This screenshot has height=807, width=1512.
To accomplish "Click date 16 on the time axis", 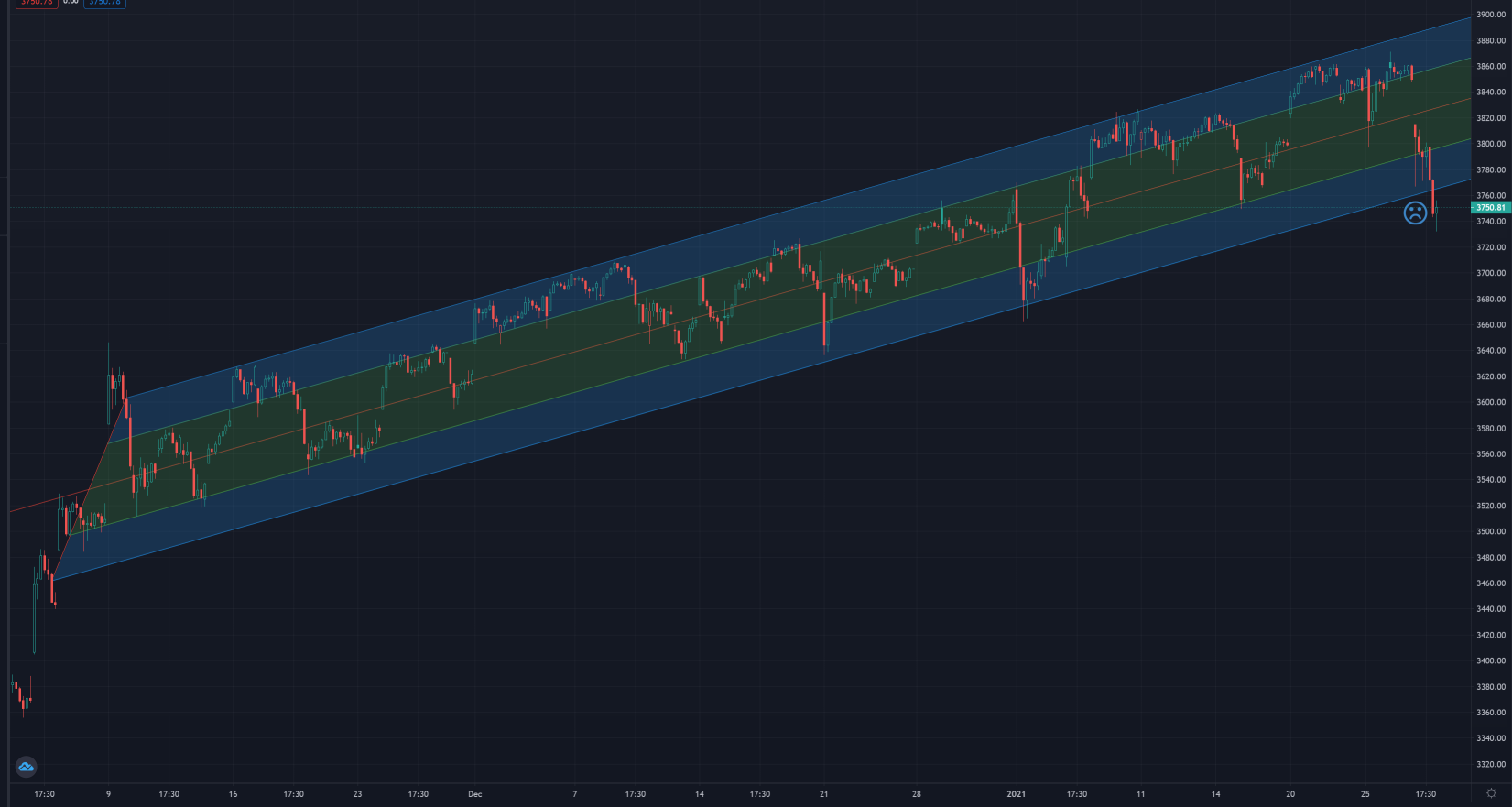I will click(x=233, y=794).
